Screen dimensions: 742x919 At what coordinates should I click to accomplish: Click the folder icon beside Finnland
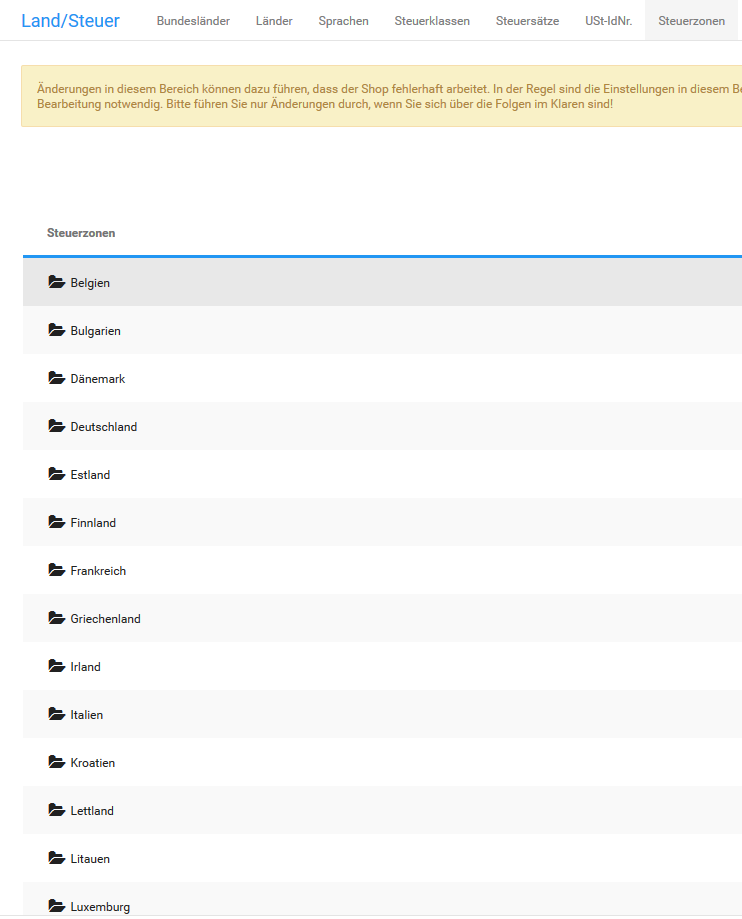click(x=56, y=522)
